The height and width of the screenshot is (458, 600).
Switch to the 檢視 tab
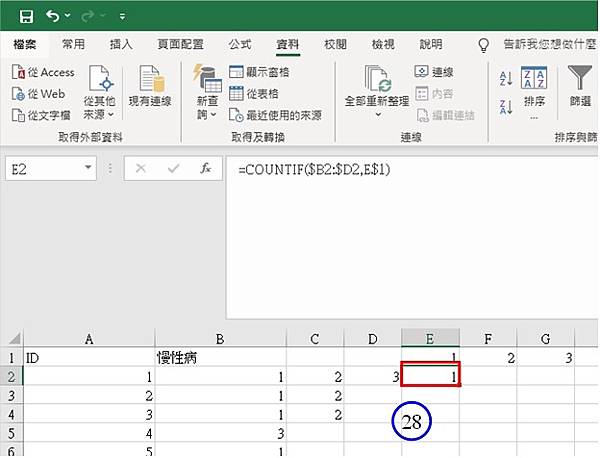(383, 44)
